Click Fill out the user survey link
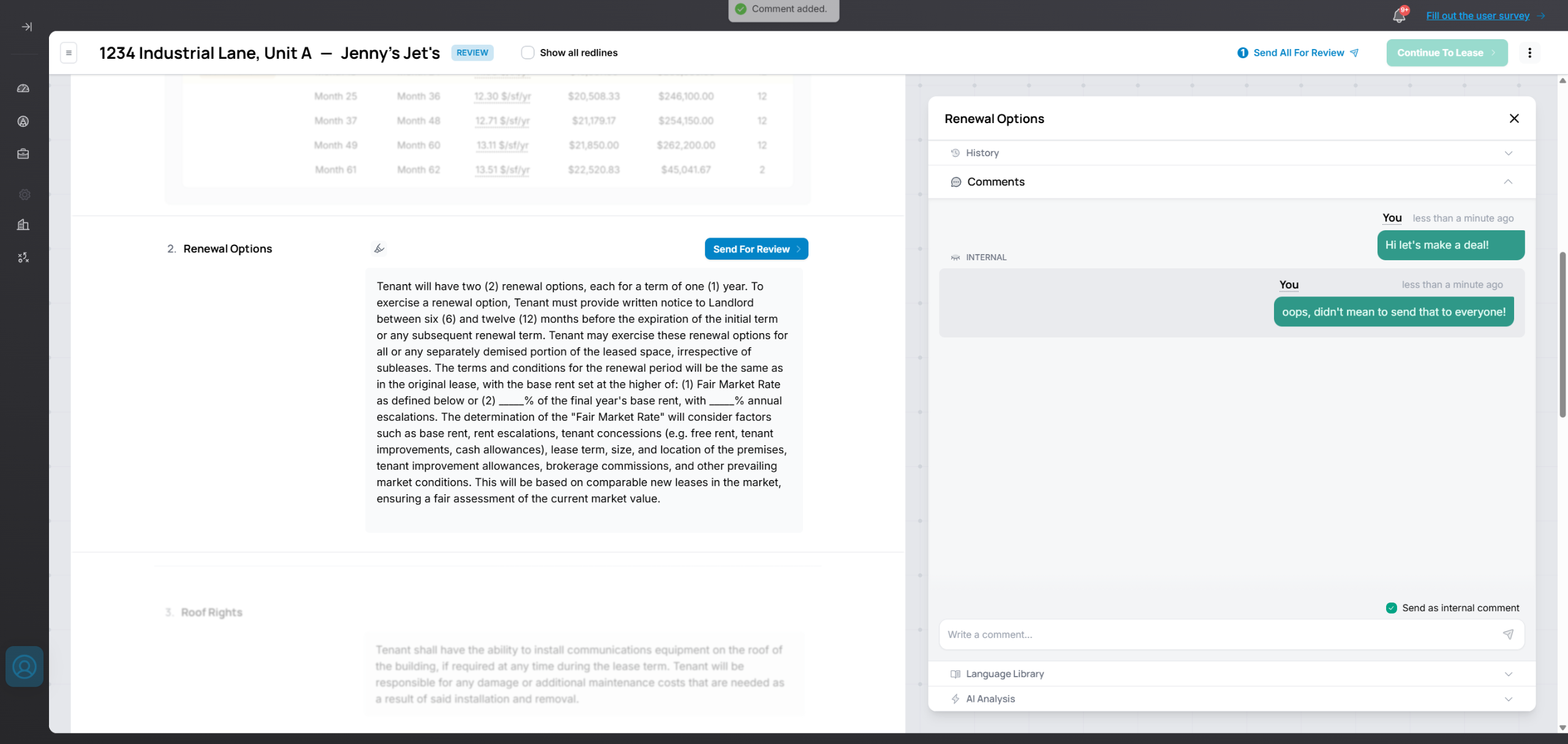This screenshot has height=744, width=1568. (x=1477, y=16)
